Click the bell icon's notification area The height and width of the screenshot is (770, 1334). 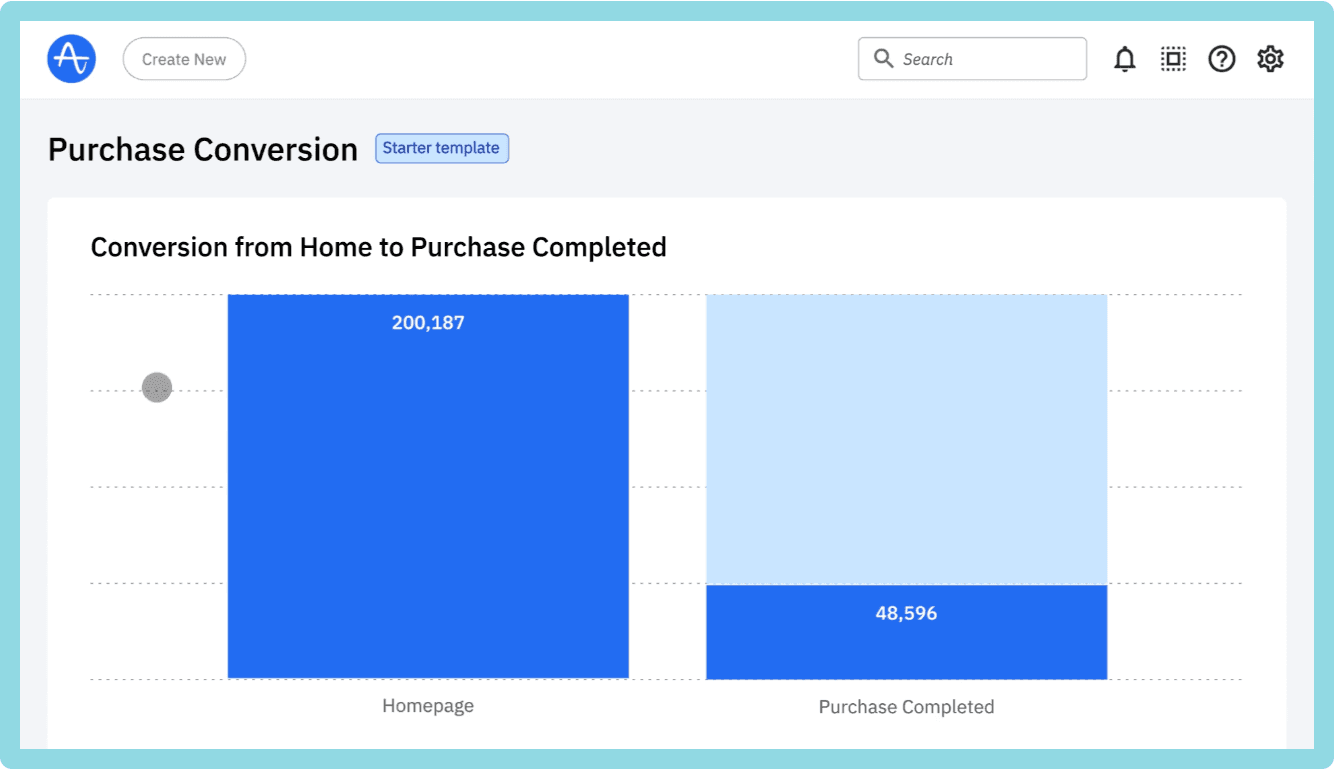(1124, 58)
